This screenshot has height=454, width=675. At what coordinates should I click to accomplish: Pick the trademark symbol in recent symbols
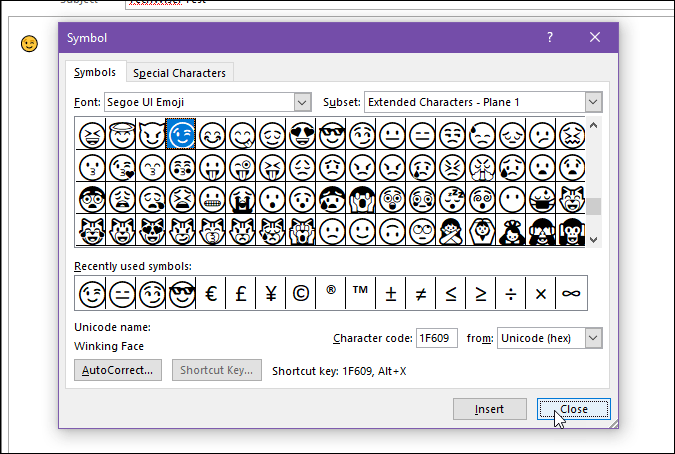[361, 294]
